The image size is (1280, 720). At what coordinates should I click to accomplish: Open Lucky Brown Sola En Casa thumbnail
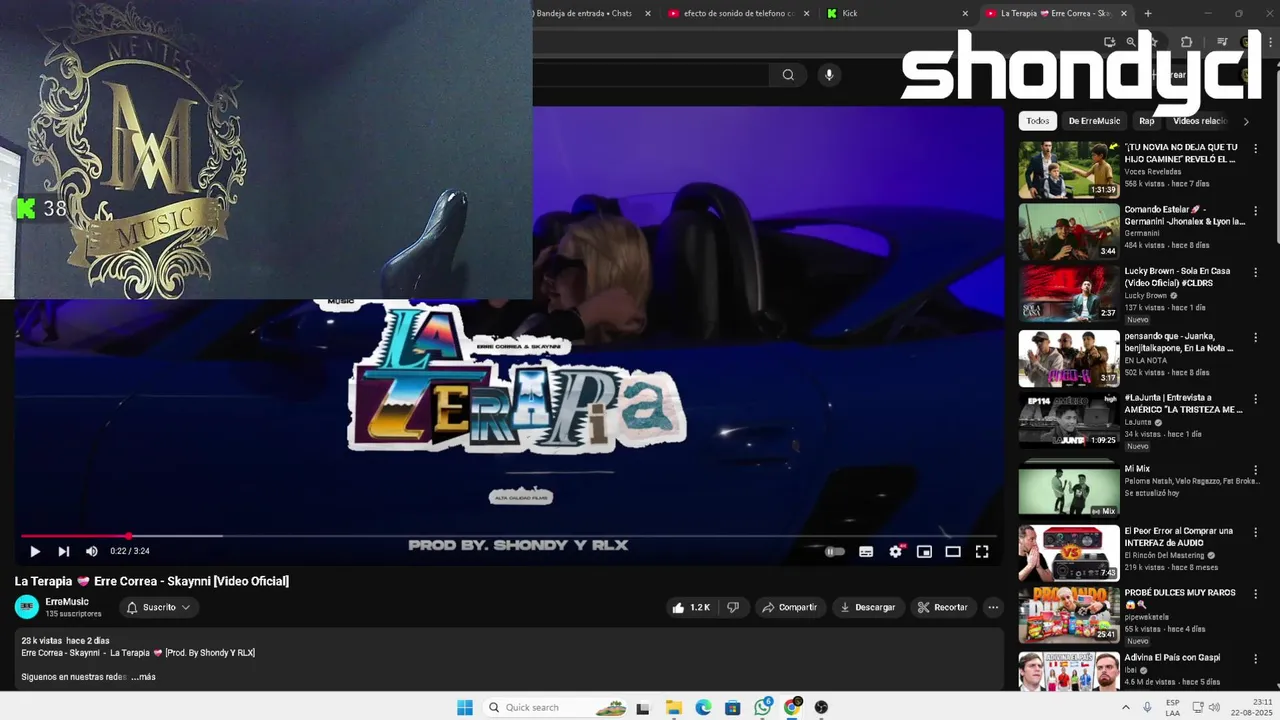tap(1069, 293)
